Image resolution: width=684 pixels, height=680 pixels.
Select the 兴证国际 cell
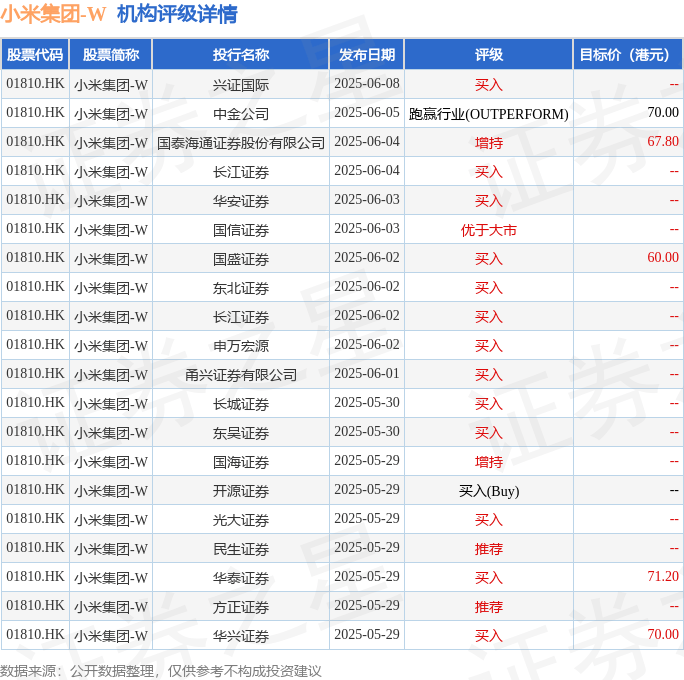click(x=241, y=85)
